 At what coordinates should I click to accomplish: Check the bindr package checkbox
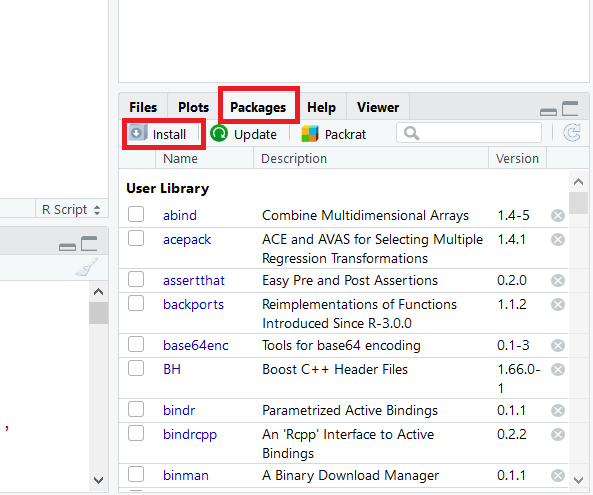coord(136,409)
